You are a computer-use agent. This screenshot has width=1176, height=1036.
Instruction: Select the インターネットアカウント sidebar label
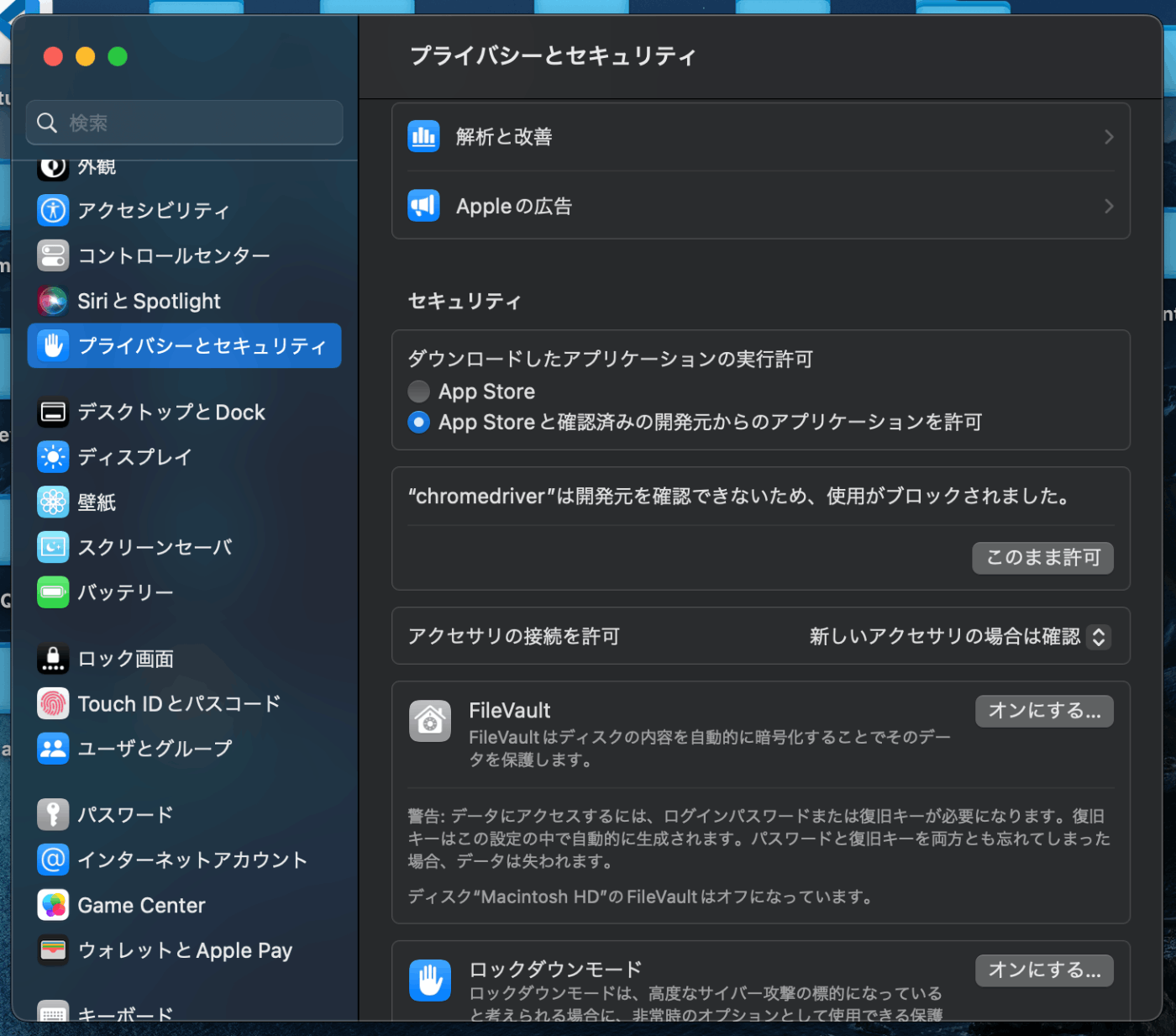tap(192, 860)
